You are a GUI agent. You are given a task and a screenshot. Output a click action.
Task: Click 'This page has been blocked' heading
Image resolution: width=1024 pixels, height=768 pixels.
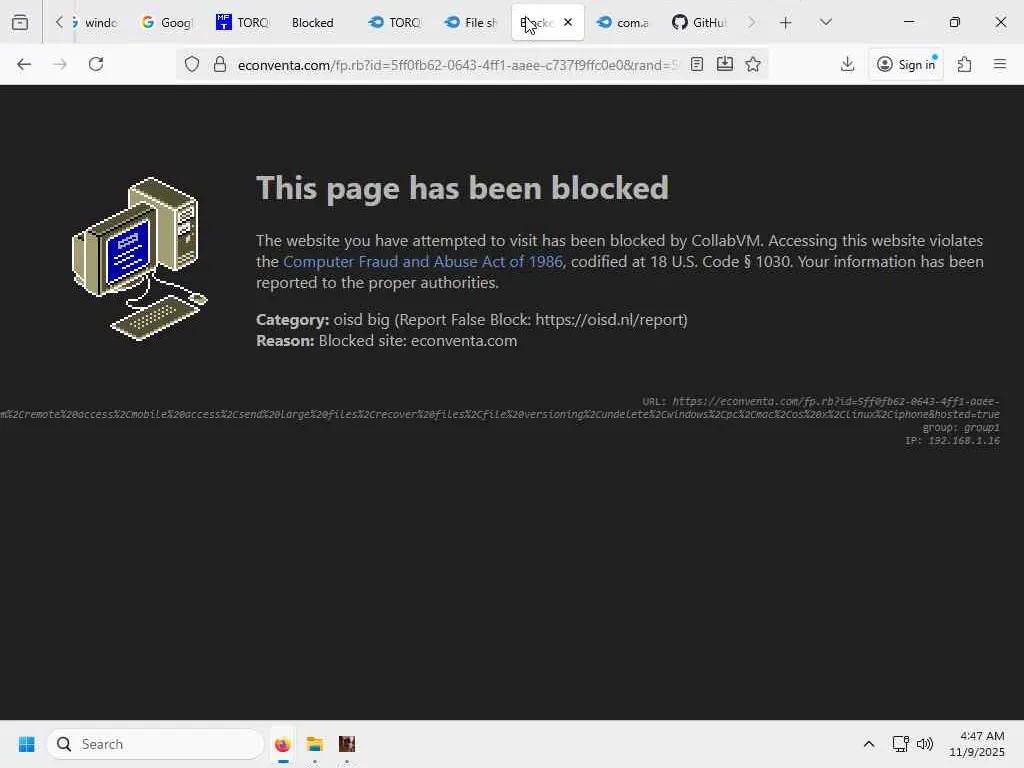tap(462, 188)
